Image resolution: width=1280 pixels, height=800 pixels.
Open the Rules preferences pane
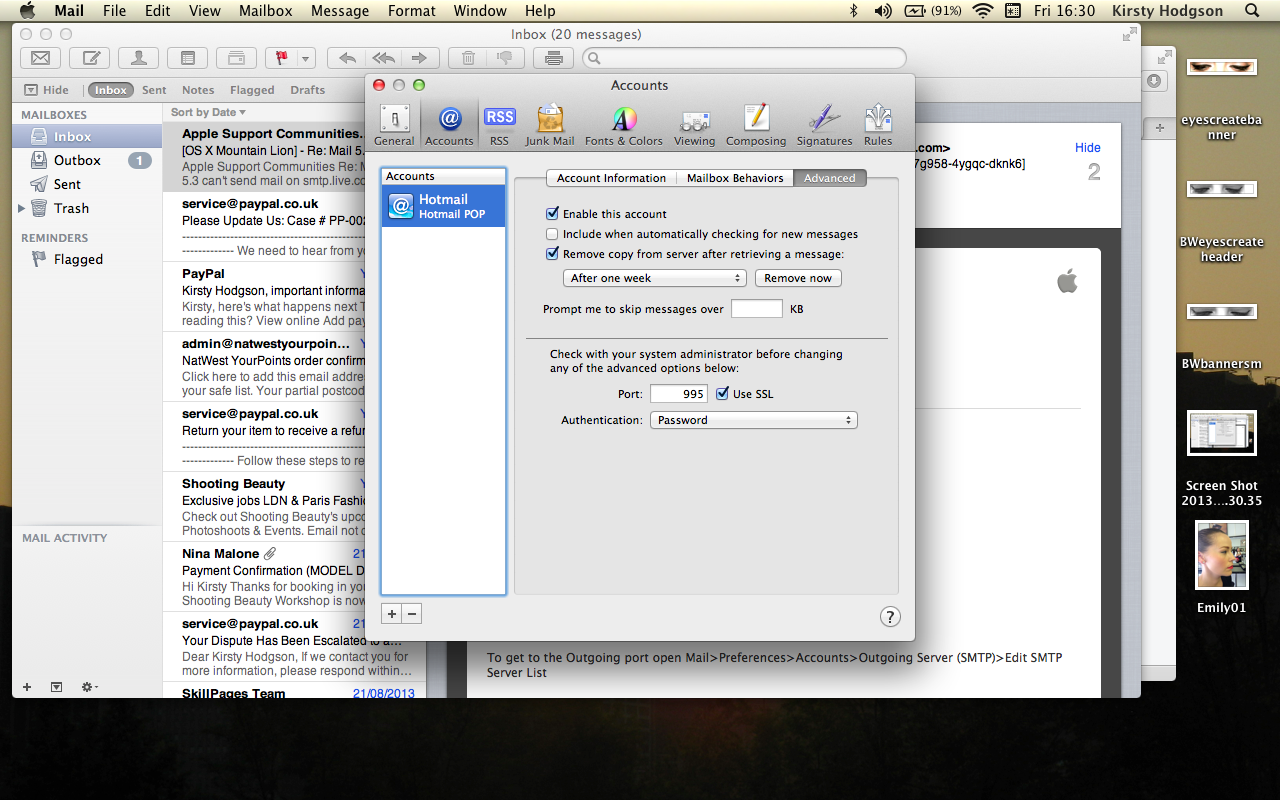point(878,125)
